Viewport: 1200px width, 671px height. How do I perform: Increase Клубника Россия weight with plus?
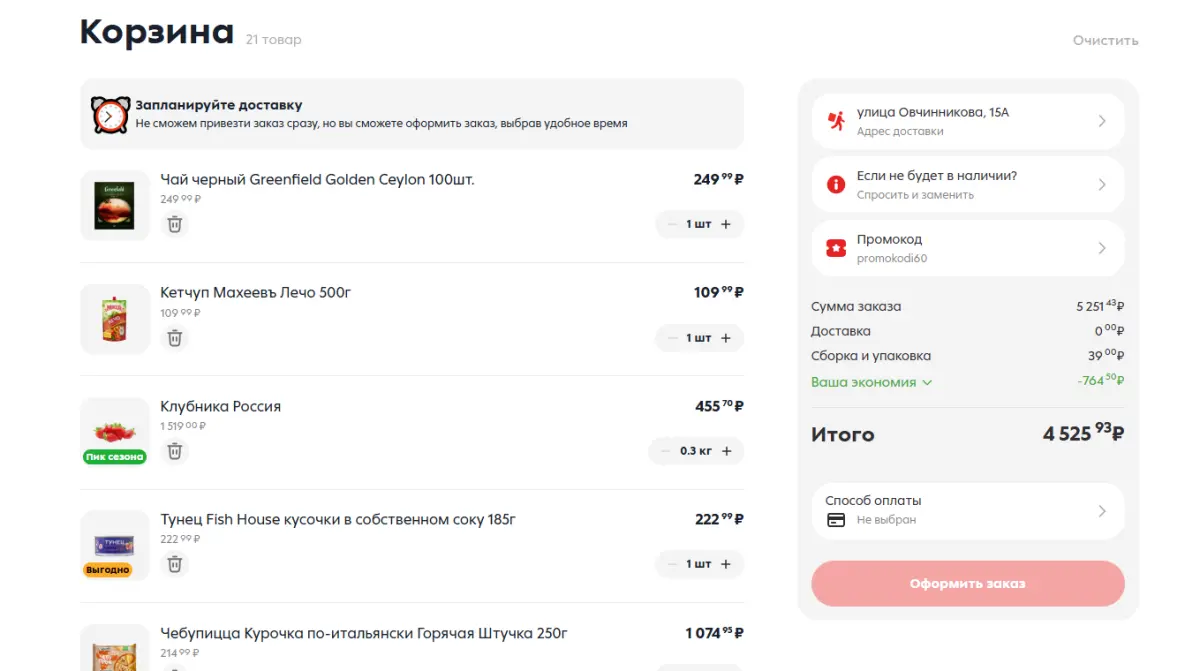pyautogui.click(x=727, y=451)
